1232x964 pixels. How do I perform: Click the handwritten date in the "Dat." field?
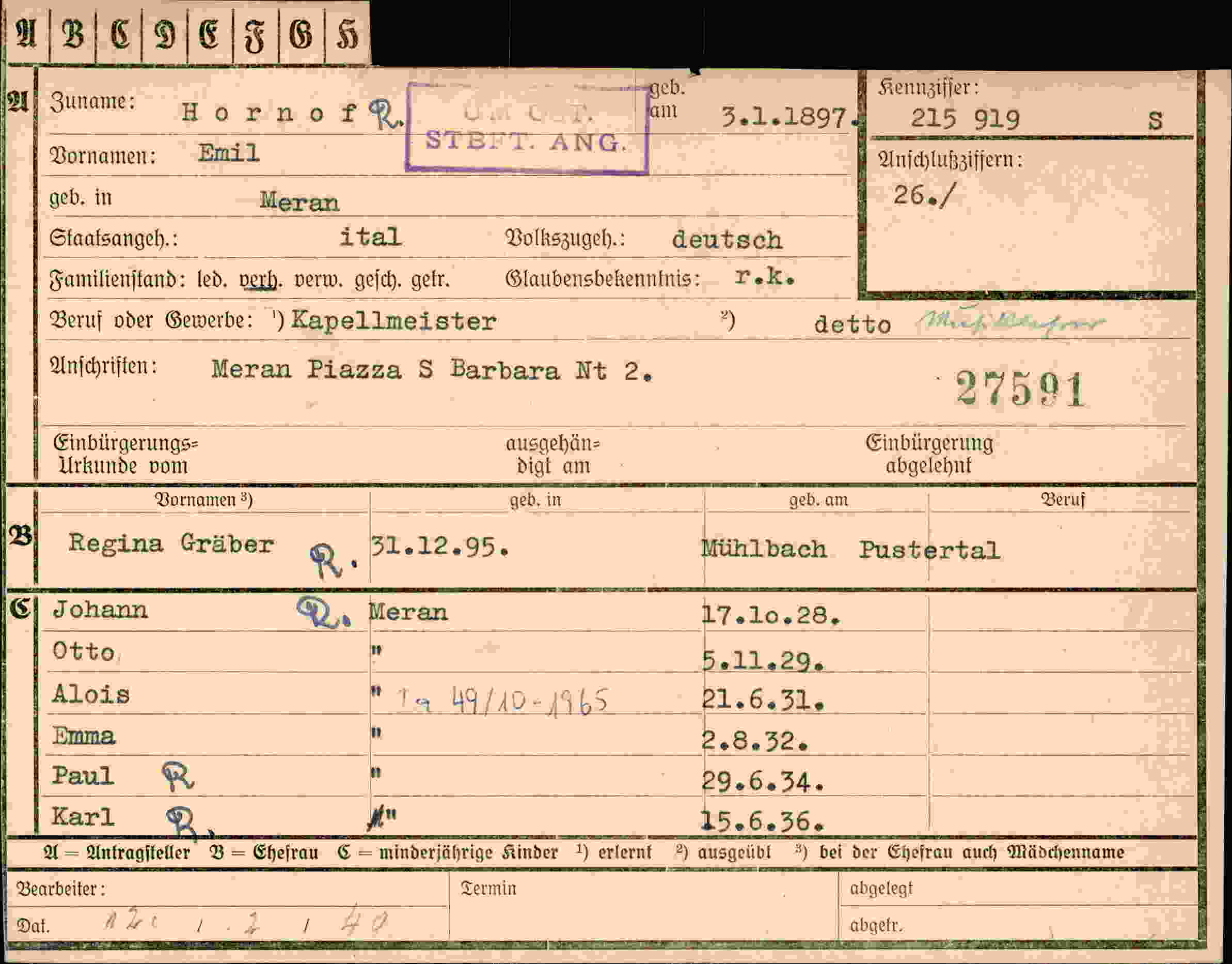[x=246, y=922]
